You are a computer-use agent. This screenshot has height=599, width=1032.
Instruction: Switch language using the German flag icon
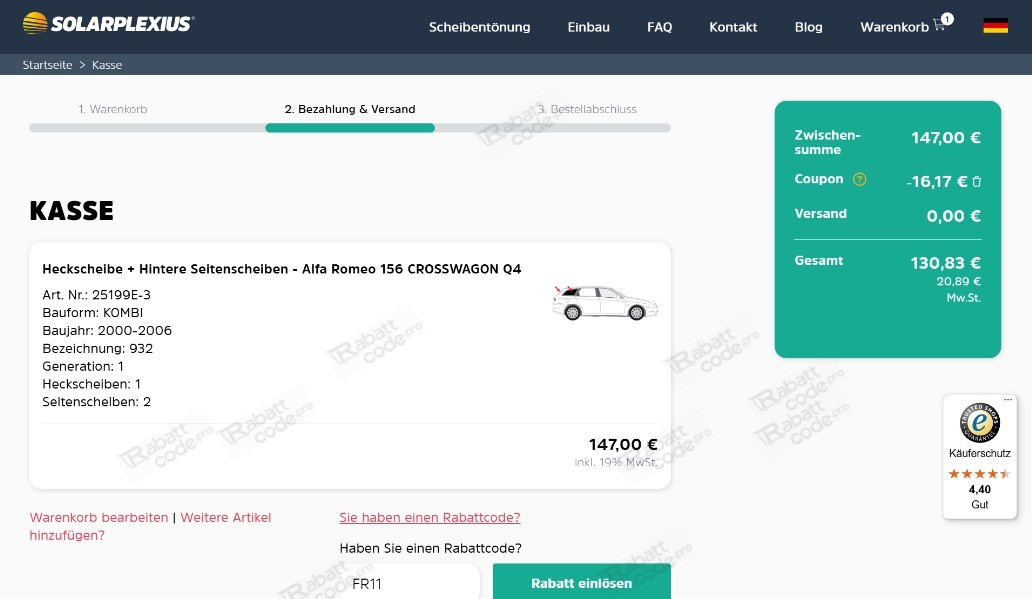click(996, 25)
